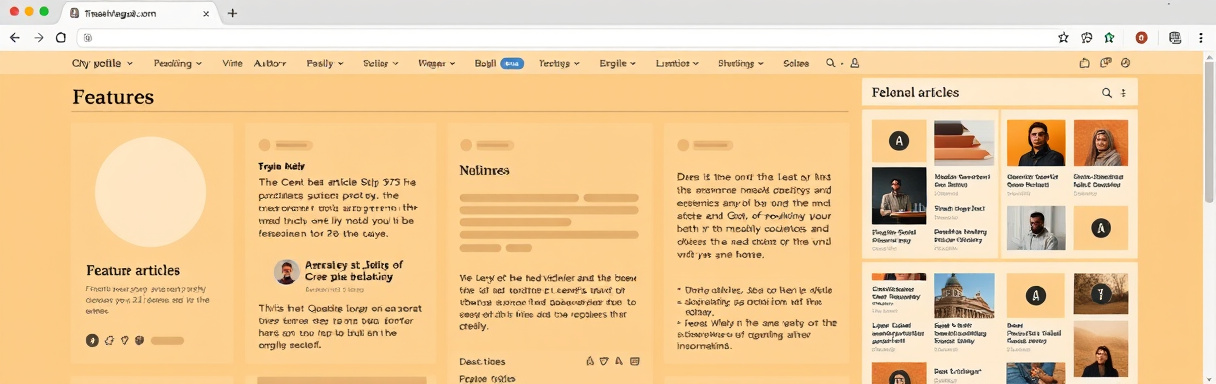Open the browser three-dot menu
Screen dimensions: 1216x384
[1201, 37]
